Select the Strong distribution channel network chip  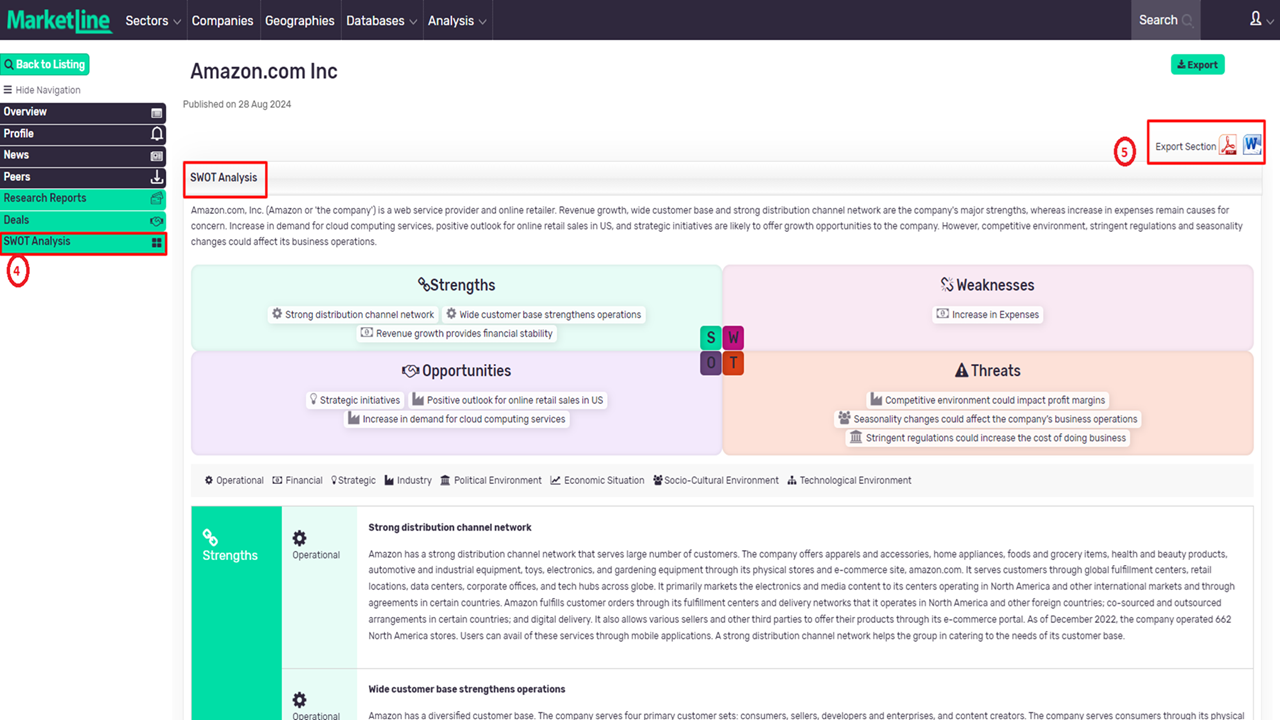(x=353, y=314)
